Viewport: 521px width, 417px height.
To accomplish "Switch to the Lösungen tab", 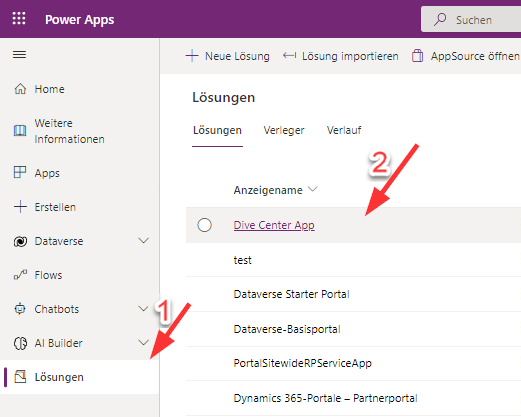I will coord(217,130).
